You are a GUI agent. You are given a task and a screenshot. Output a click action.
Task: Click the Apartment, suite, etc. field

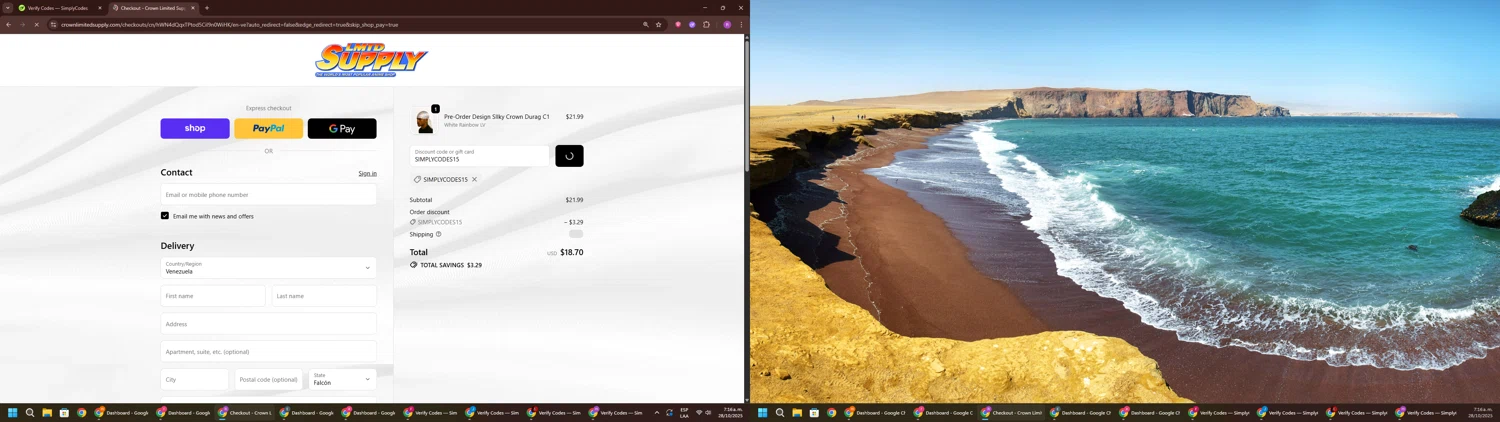[x=269, y=352]
